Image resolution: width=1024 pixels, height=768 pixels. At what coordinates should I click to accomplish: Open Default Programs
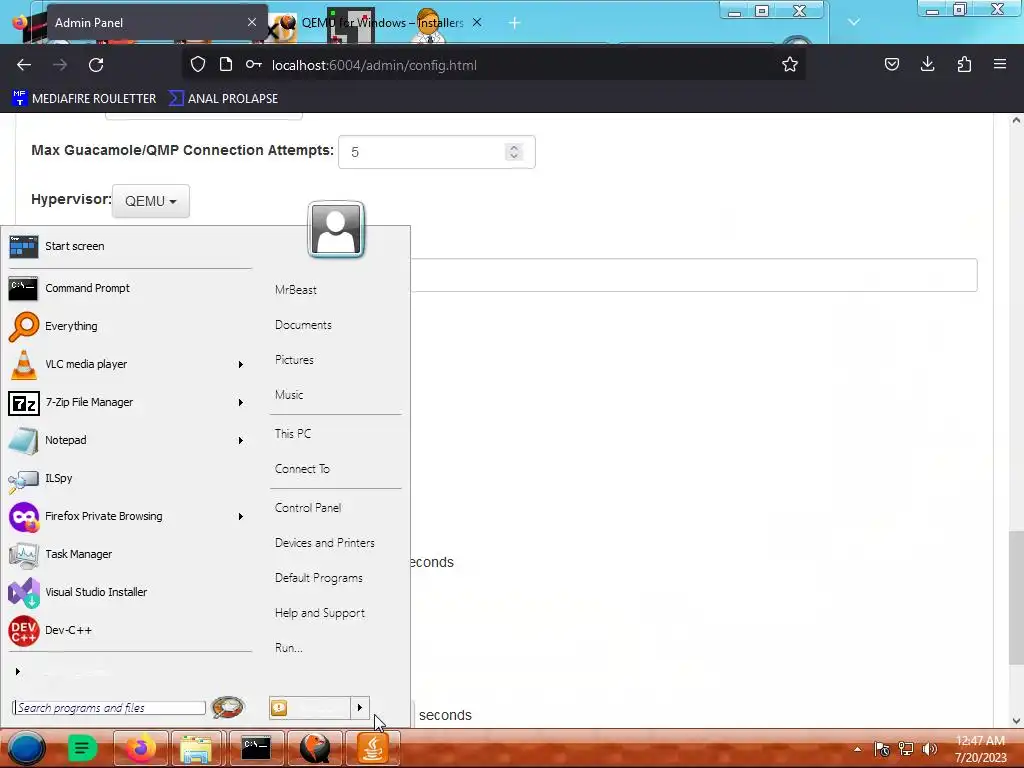coord(319,578)
